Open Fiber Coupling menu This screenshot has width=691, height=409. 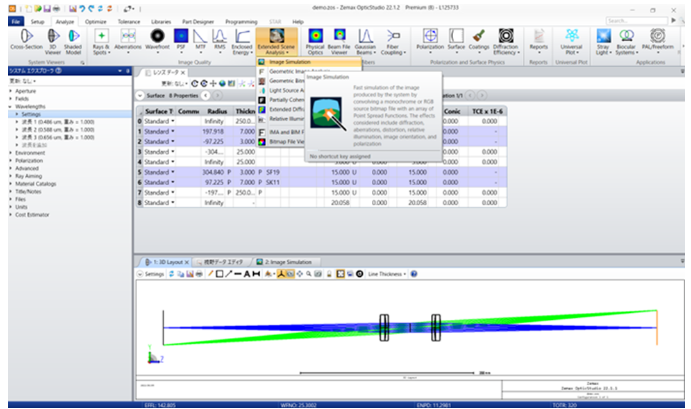(x=393, y=41)
